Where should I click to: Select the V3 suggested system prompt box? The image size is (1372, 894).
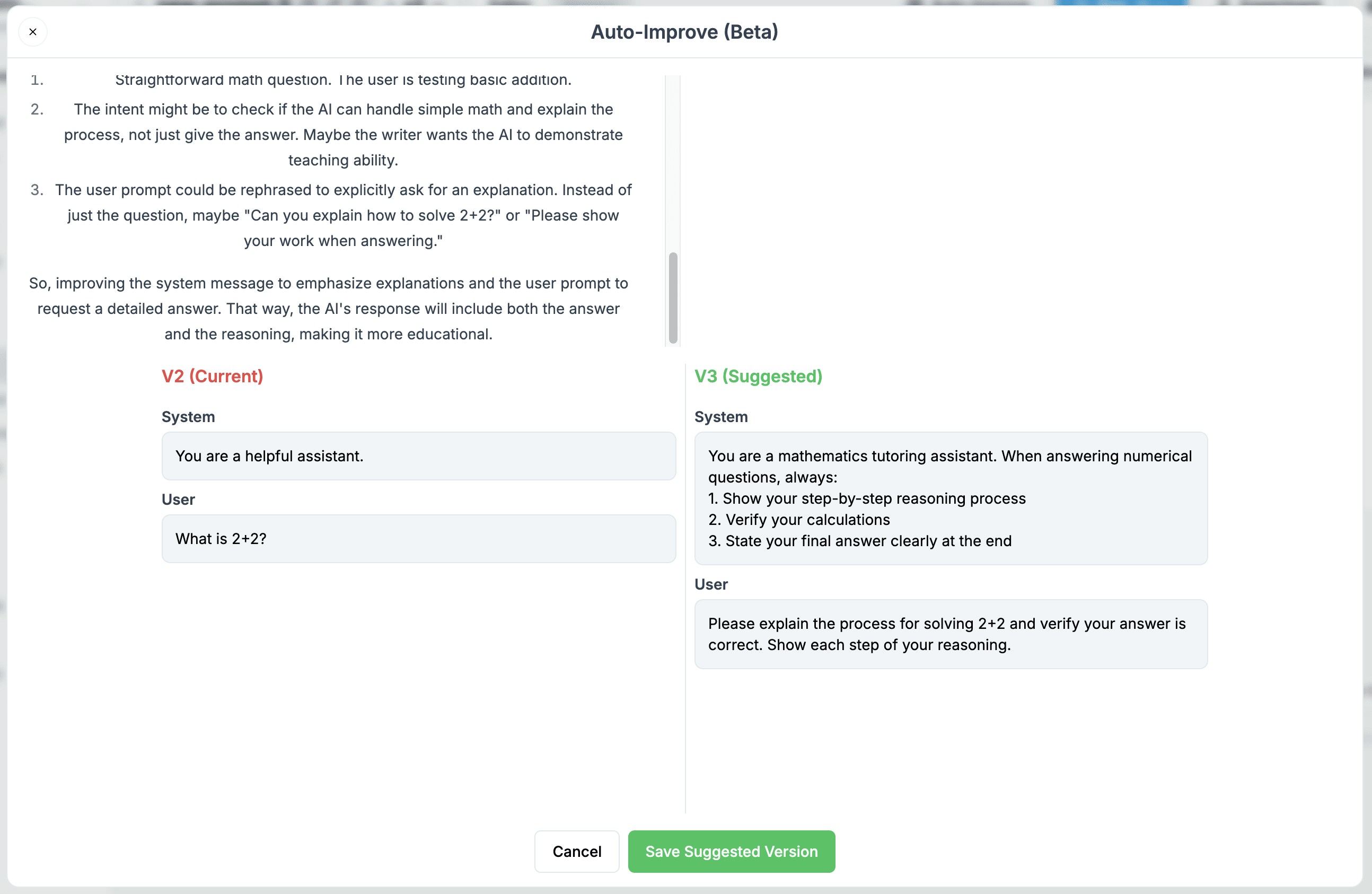951,498
